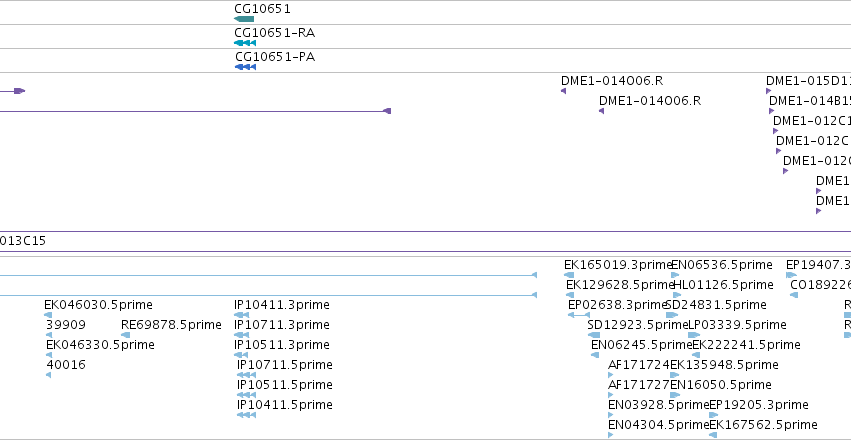
Task: Select the EK135948.5prime label
Action: coord(724,365)
